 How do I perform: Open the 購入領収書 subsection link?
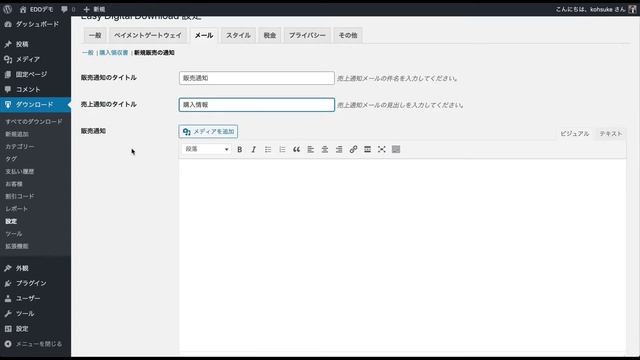114,53
